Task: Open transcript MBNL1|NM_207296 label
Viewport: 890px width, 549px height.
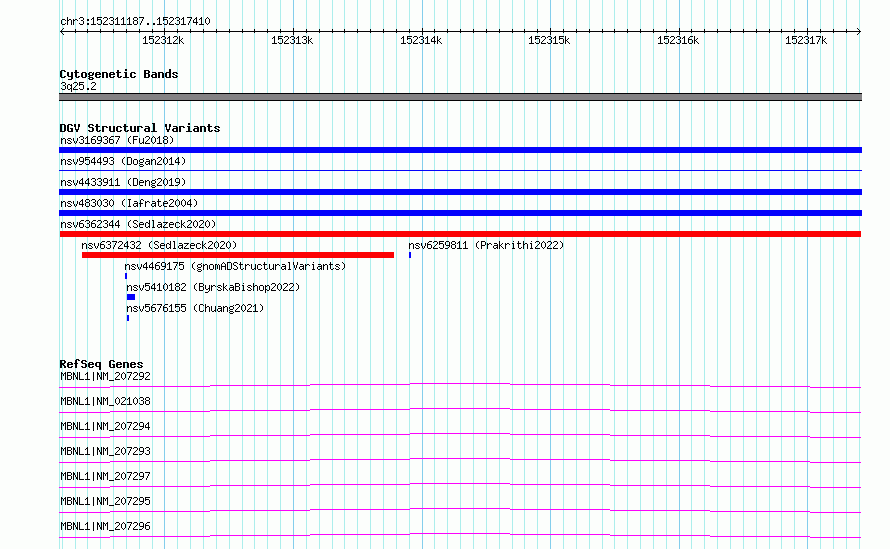Action: pos(106,526)
